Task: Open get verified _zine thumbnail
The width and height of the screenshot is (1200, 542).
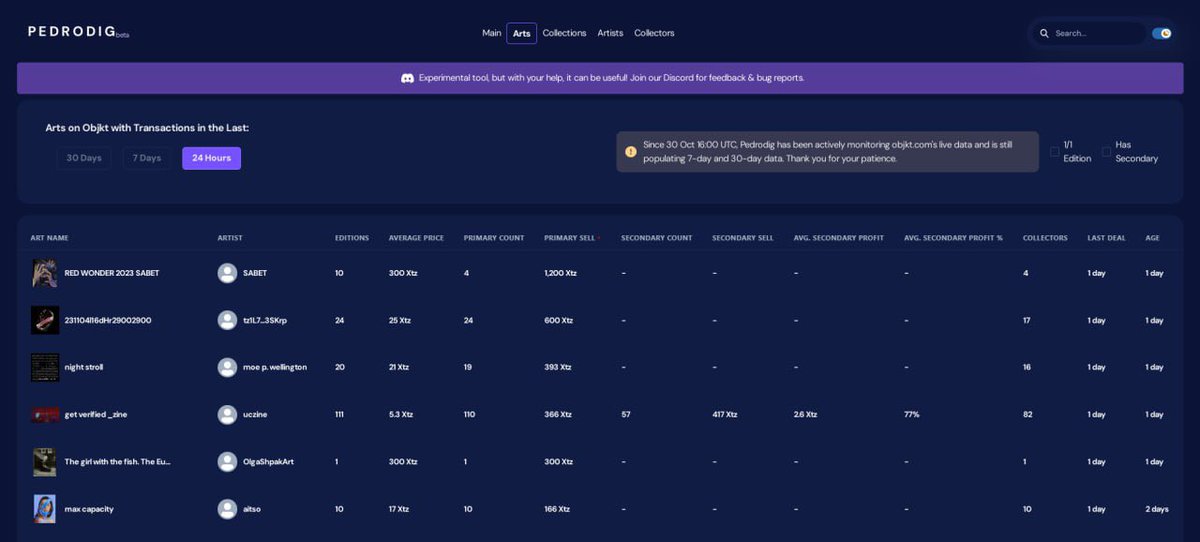Action: [x=45, y=414]
